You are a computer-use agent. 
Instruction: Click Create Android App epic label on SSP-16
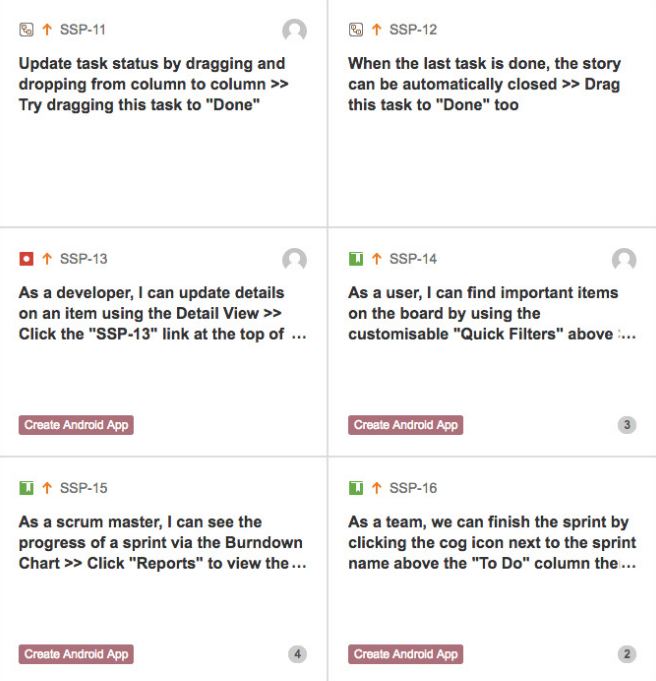pyautogui.click(x=405, y=654)
